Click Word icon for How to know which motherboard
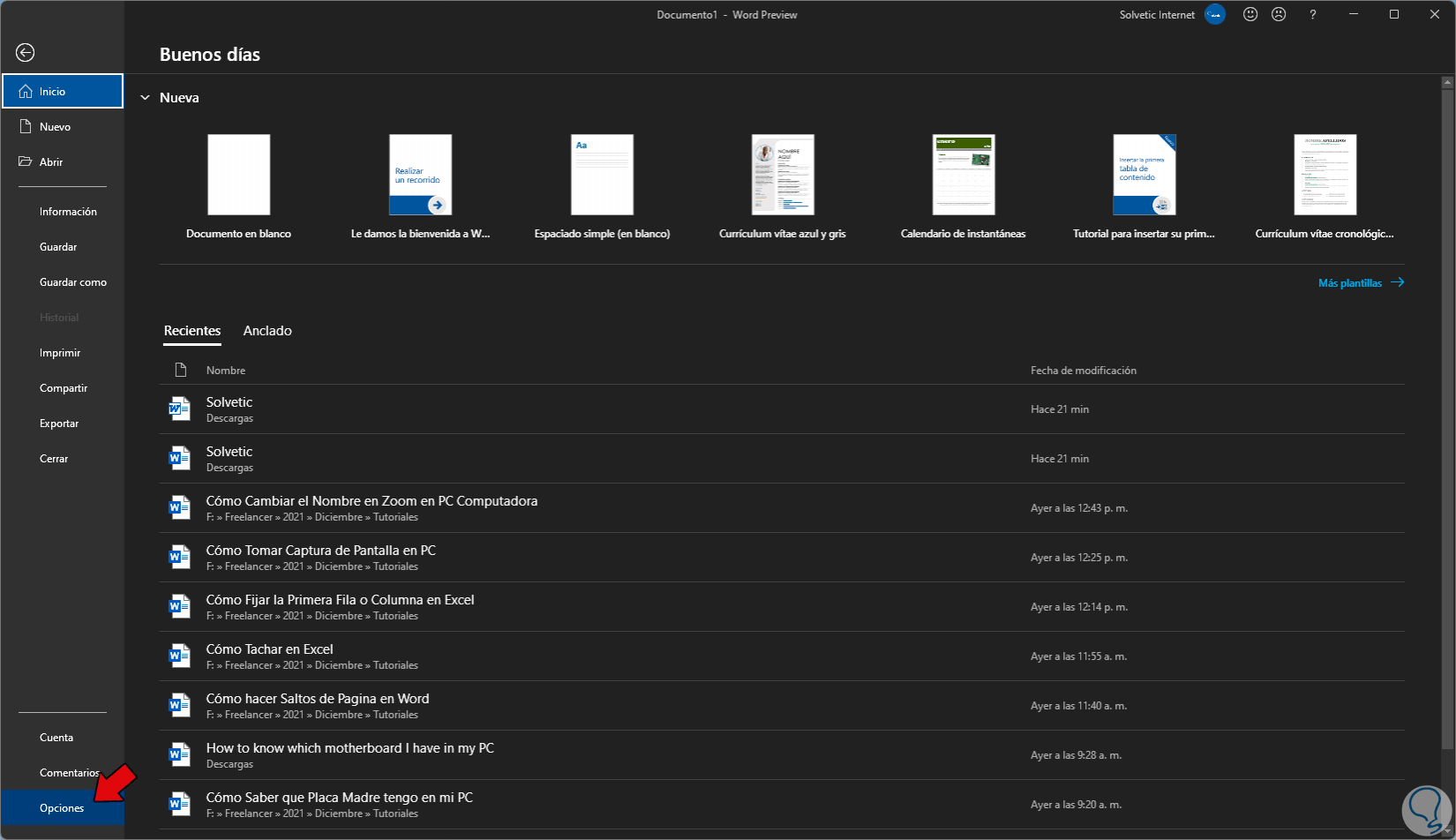This screenshot has width=1456, height=840. [x=180, y=754]
